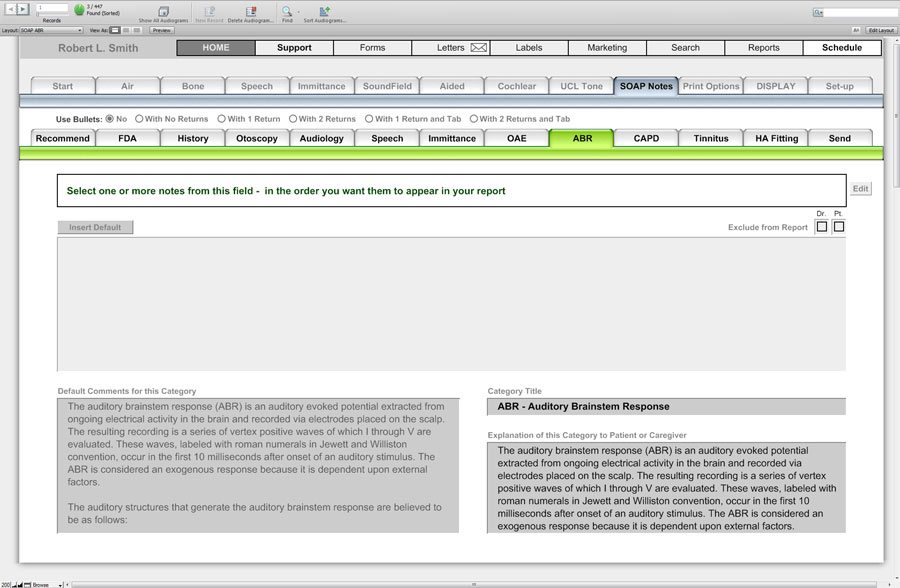The image size is (900, 588).
Task: Select the CAPD notes tab
Action: 646,138
